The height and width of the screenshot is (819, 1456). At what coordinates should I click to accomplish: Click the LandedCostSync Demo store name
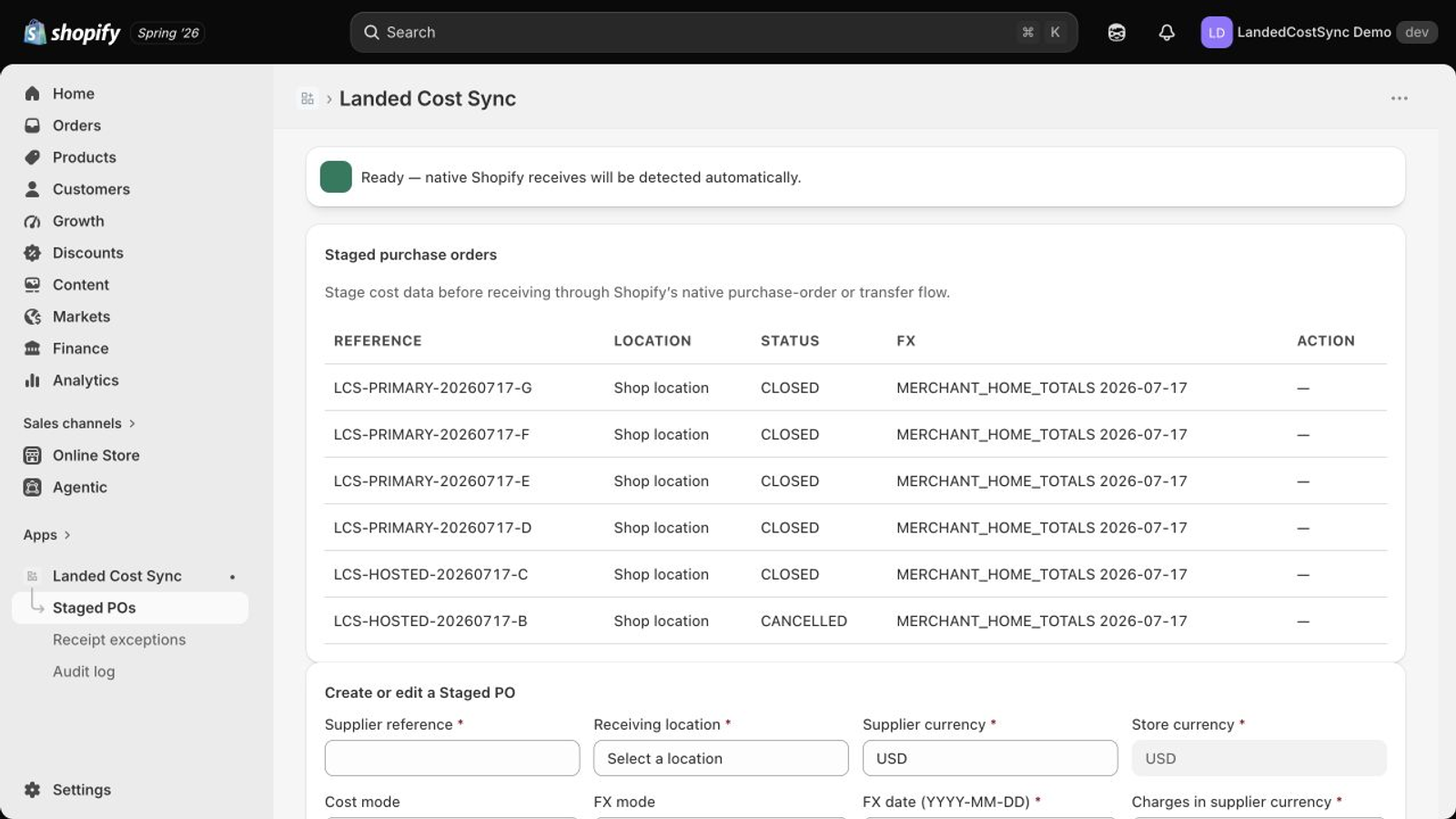[1314, 33]
